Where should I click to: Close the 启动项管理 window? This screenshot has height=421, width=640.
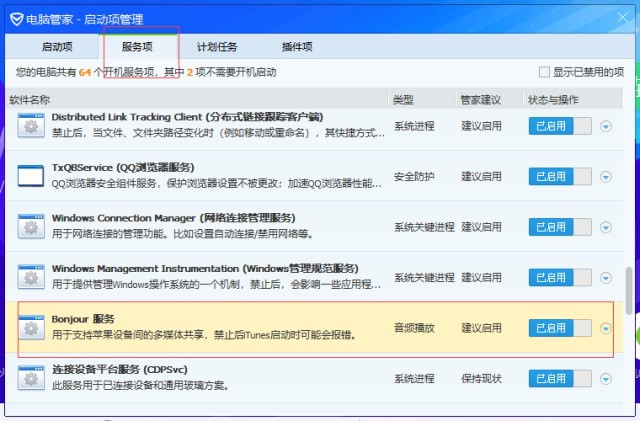tap(622, 18)
